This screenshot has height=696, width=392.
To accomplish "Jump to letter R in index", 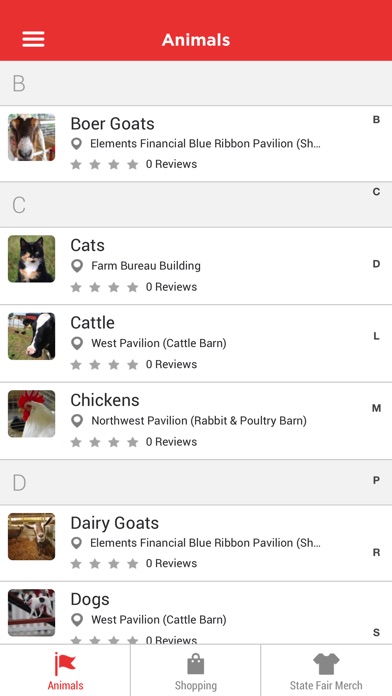I will point(376,553).
